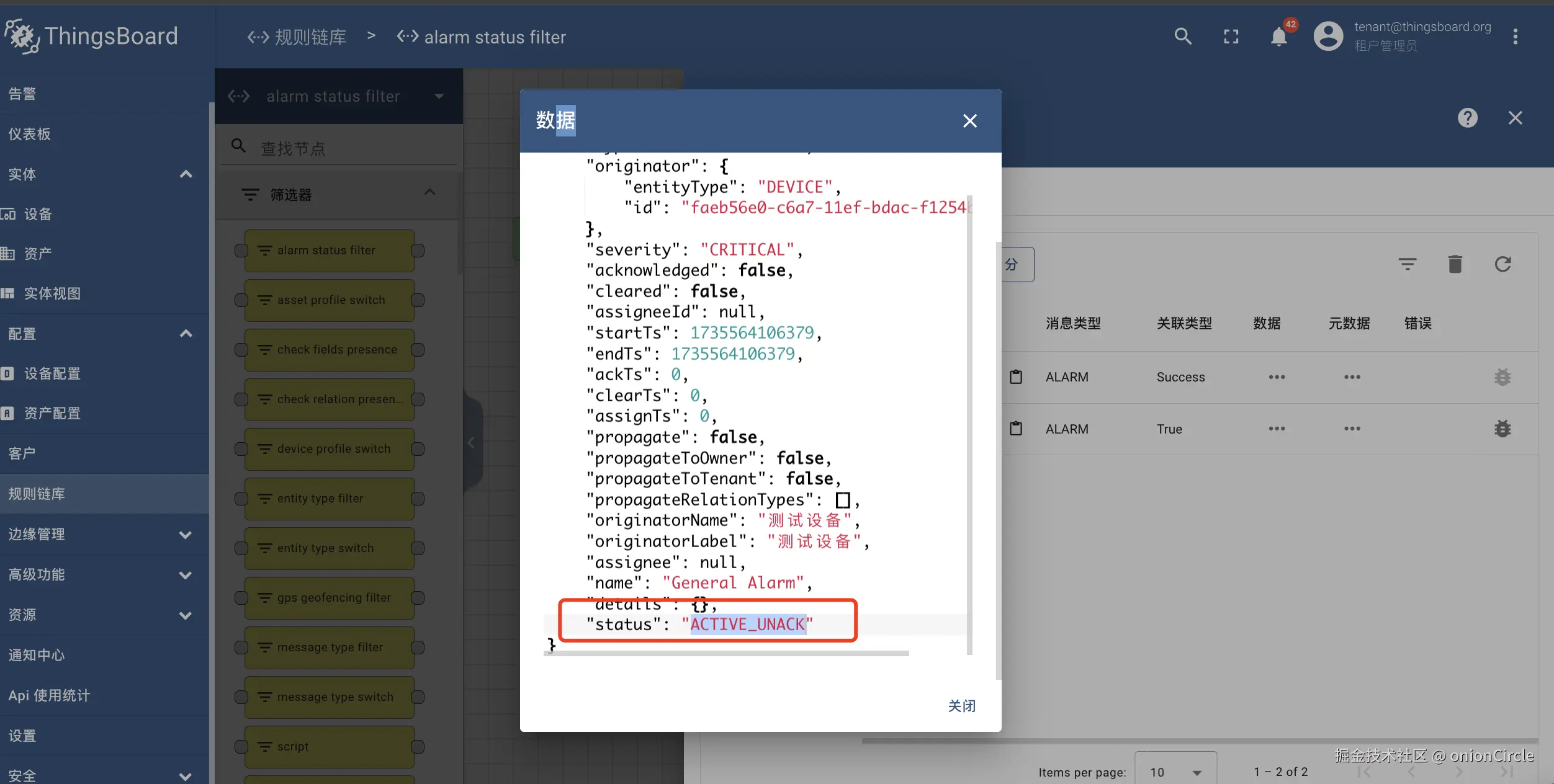The image size is (1554, 784).
Task: Click the notifications bell icon
Action: [x=1278, y=37]
